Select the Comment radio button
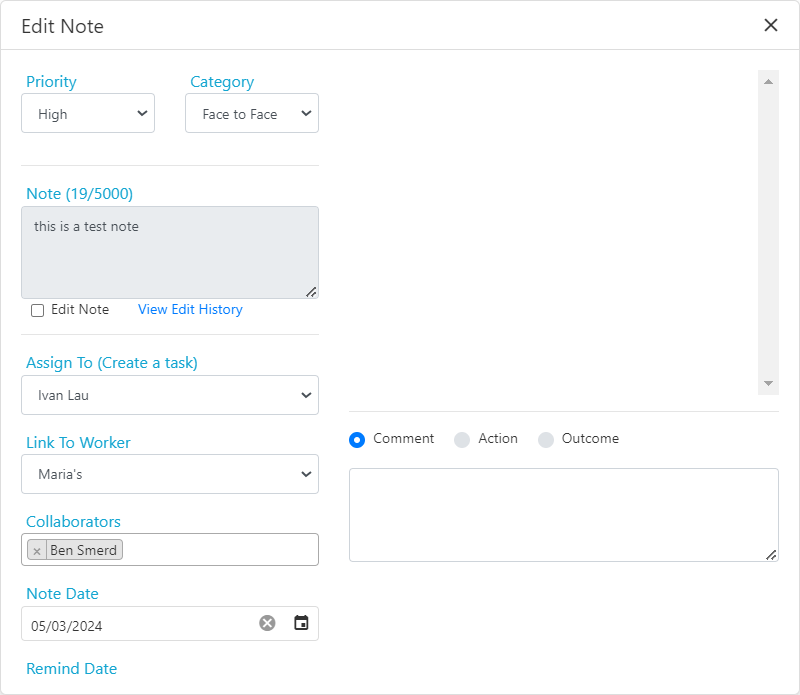Viewport: 800px width, 695px height. tap(357, 440)
